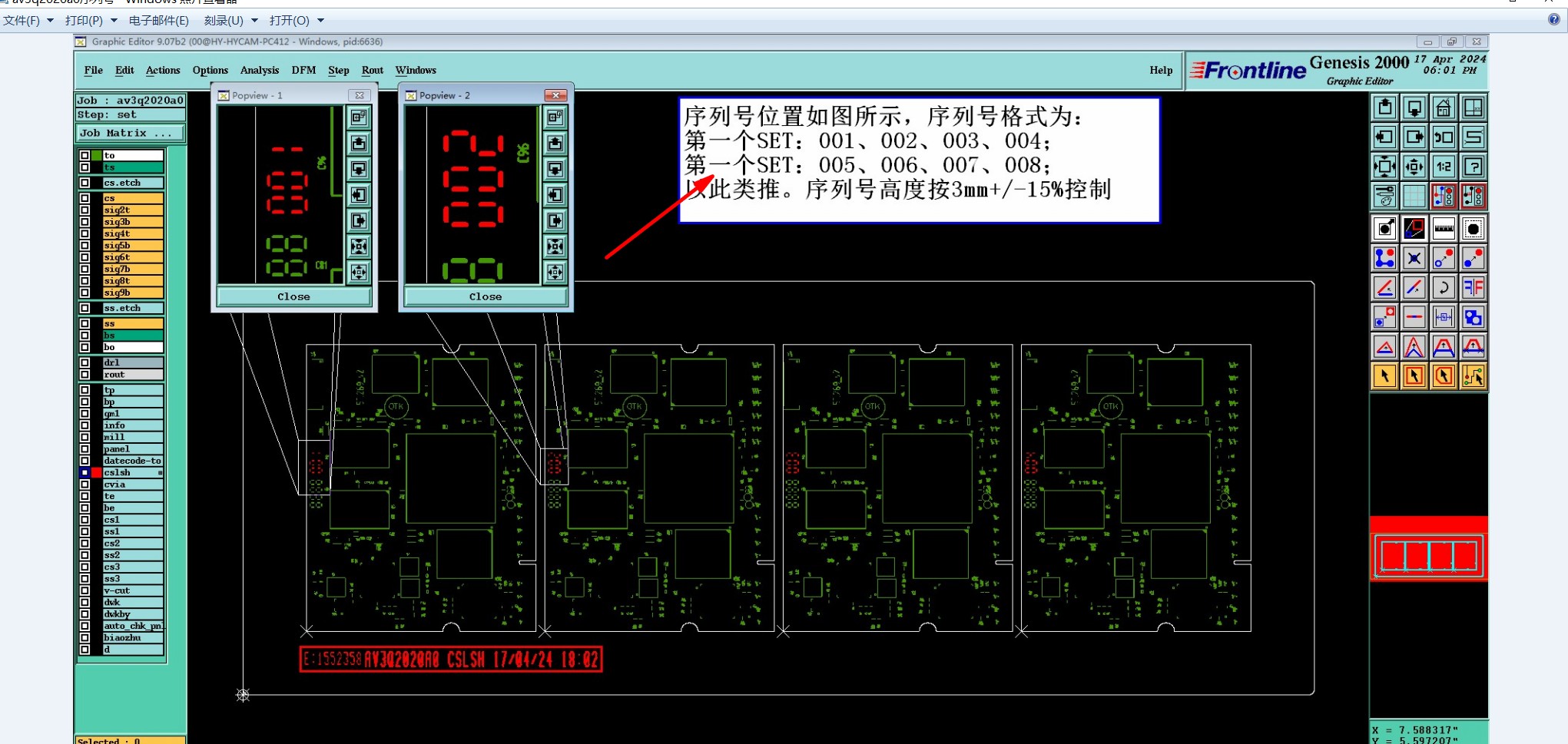Click the Help menu button
The image size is (1568, 744).
[x=1161, y=70]
